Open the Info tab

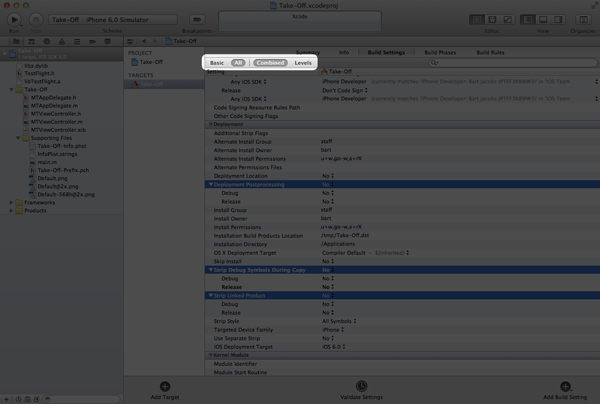pyautogui.click(x=344, y=52)
